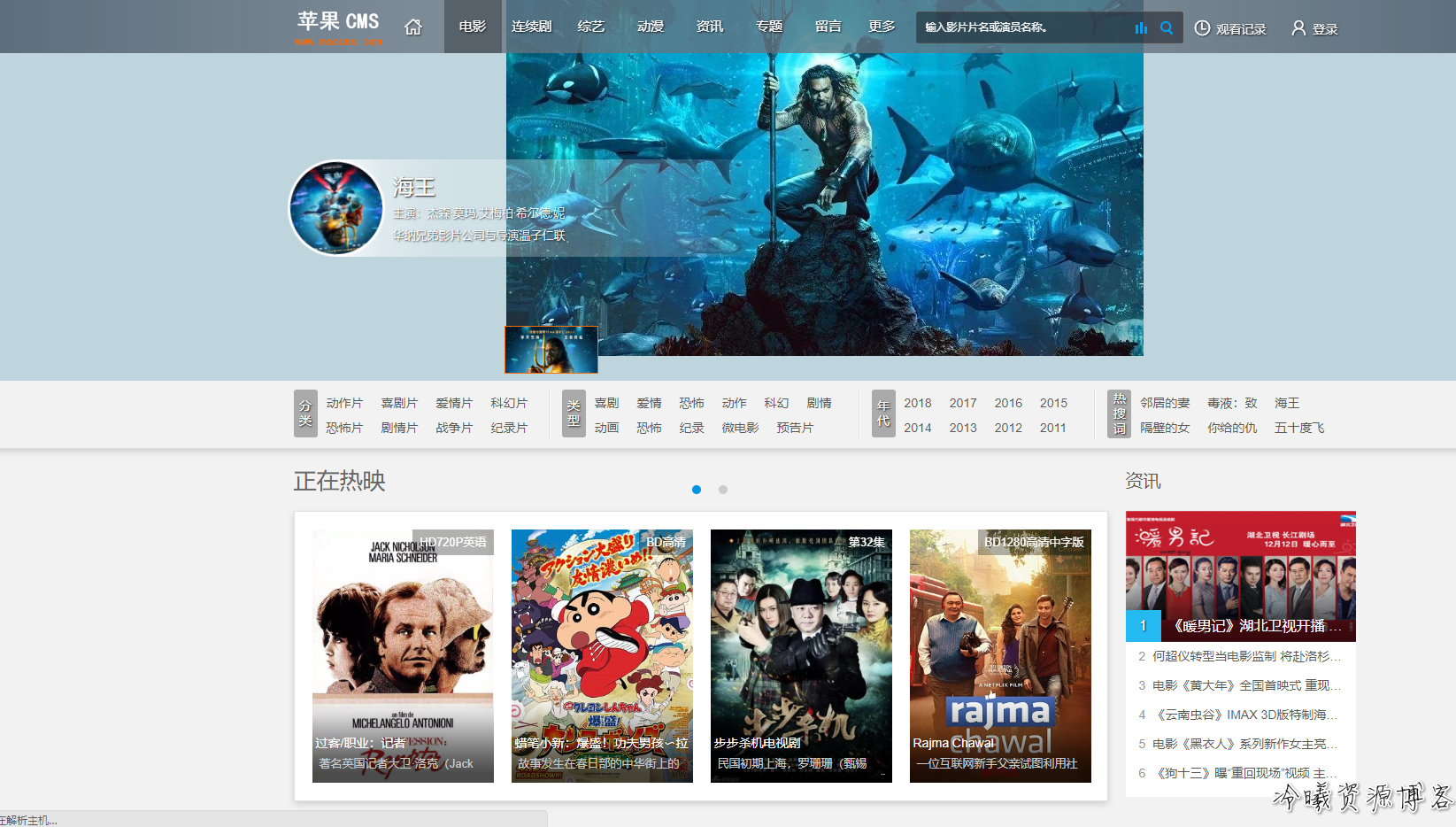Select the 预告片 type
Viewport: 1456px width, 827px height.
[x=795, y=428]
